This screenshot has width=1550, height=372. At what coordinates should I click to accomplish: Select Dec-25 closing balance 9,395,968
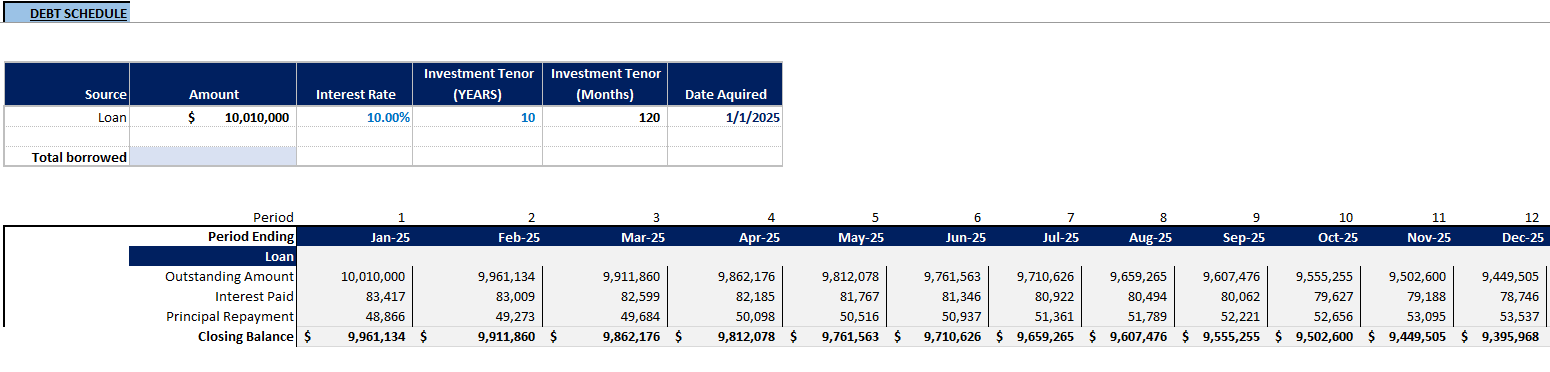1502,336
